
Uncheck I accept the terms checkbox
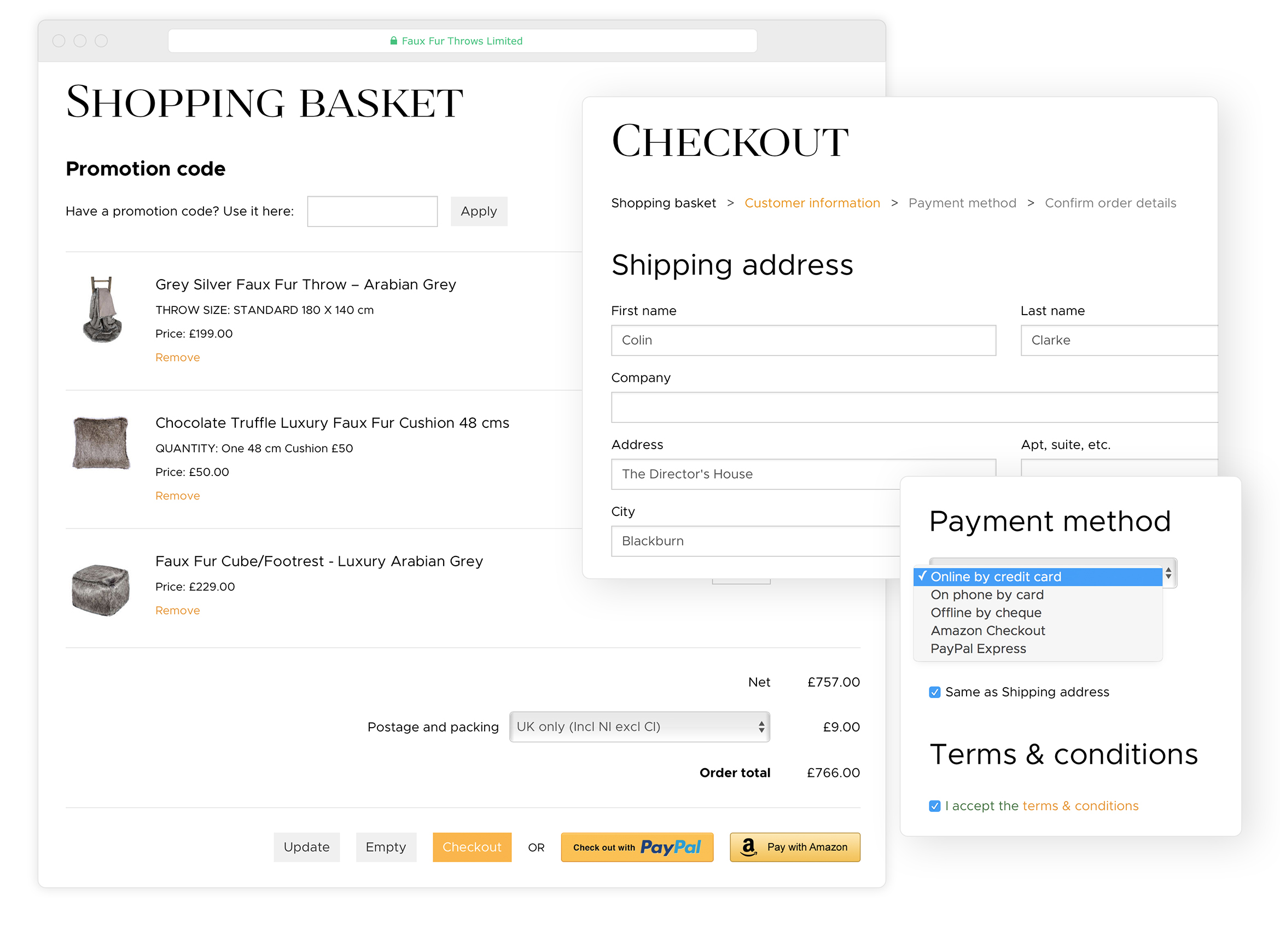pyautogui.click(x=934, y=805)
